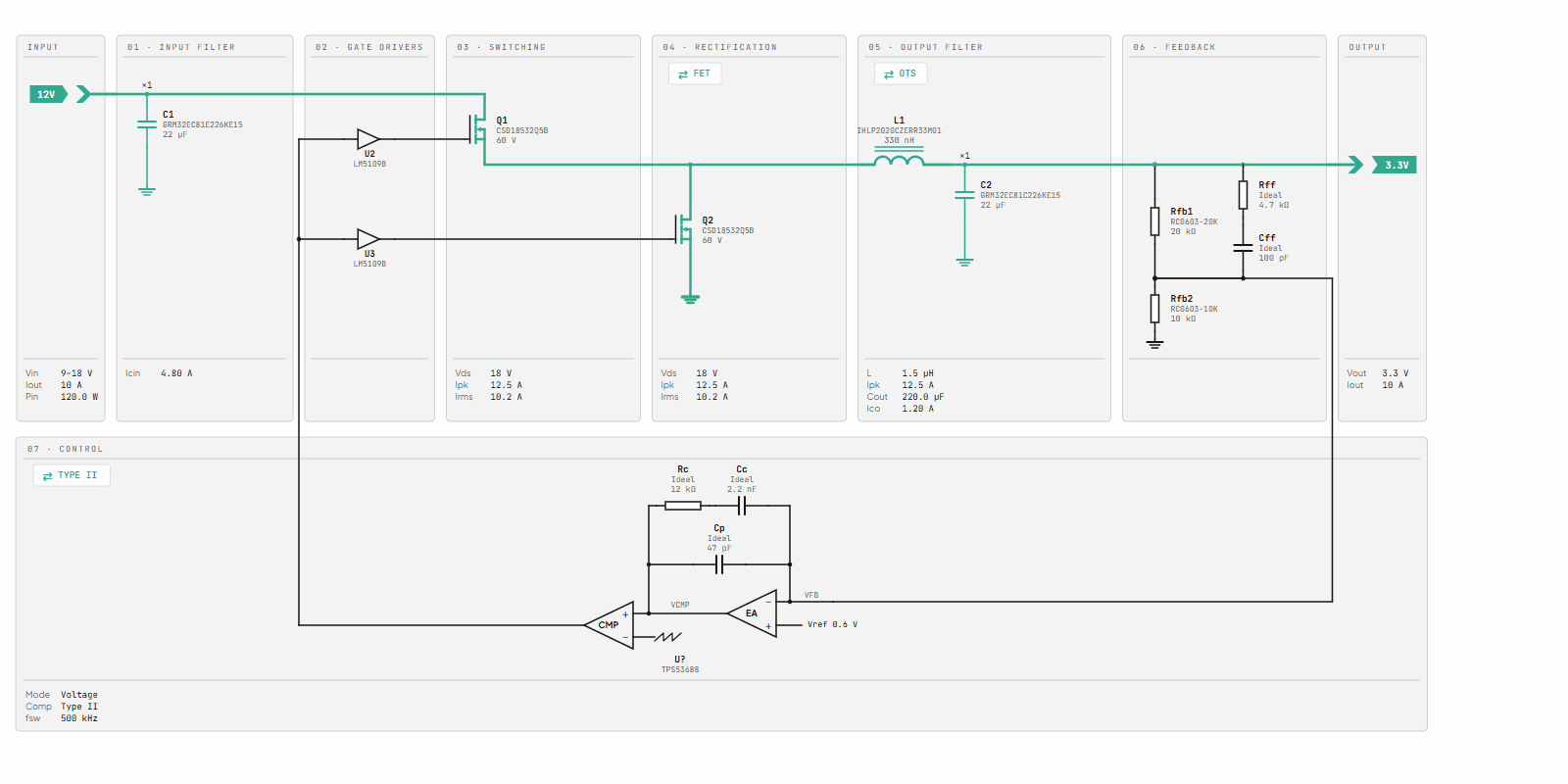Click the VCMP net label

point(680,605)
